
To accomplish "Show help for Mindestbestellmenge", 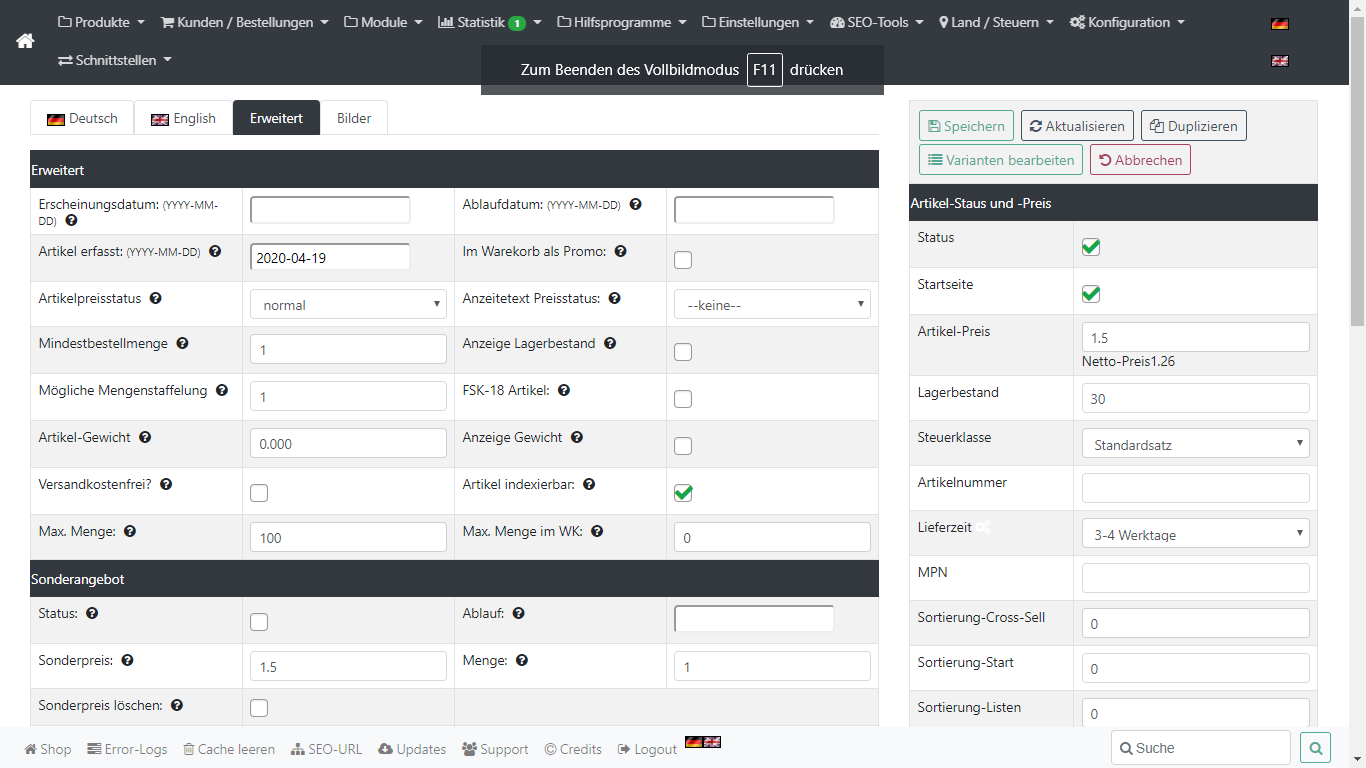I will 182,343.
